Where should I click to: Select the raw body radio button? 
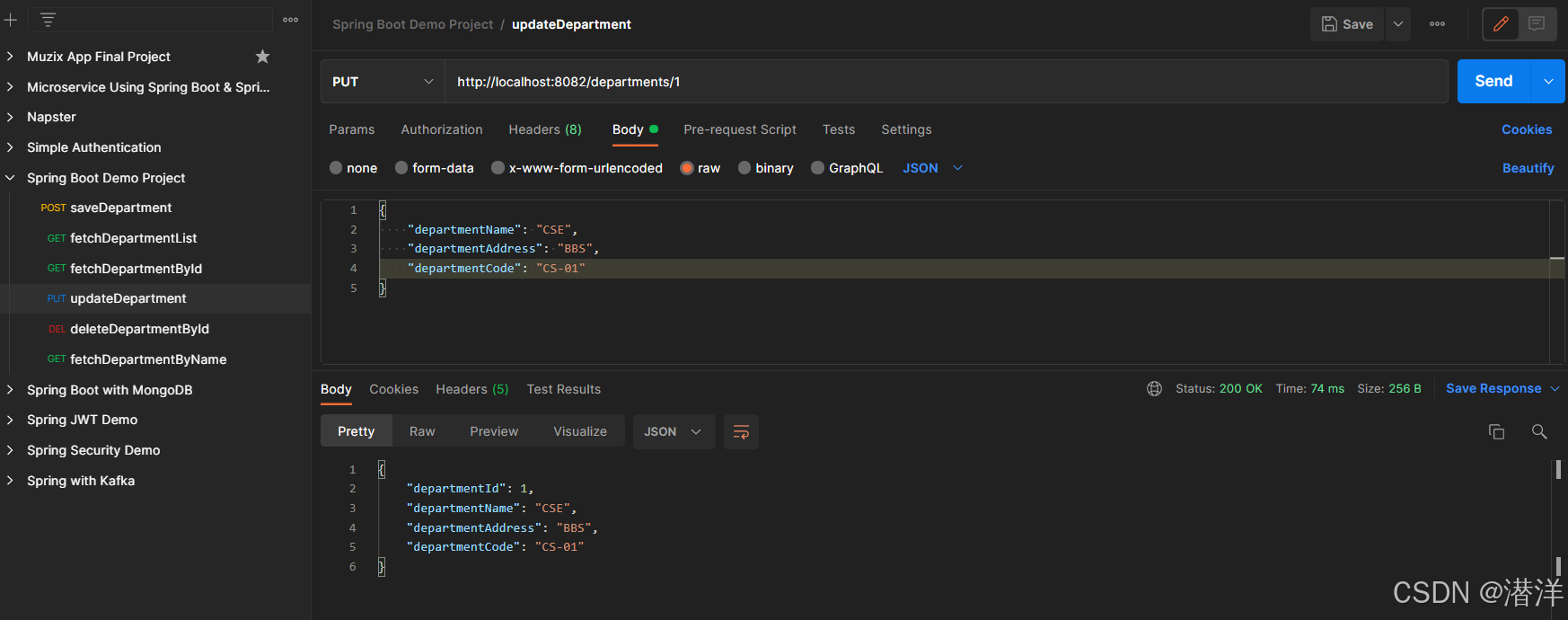click(687, 168)
